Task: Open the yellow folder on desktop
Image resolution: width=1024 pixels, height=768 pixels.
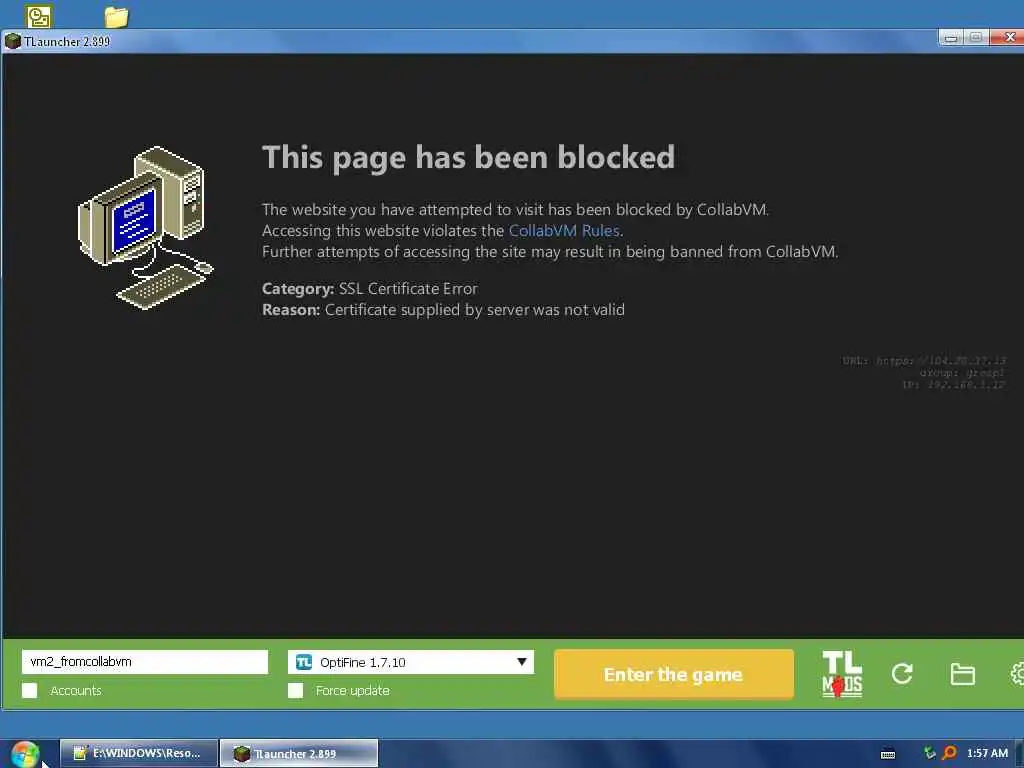Action: [116, 16]
